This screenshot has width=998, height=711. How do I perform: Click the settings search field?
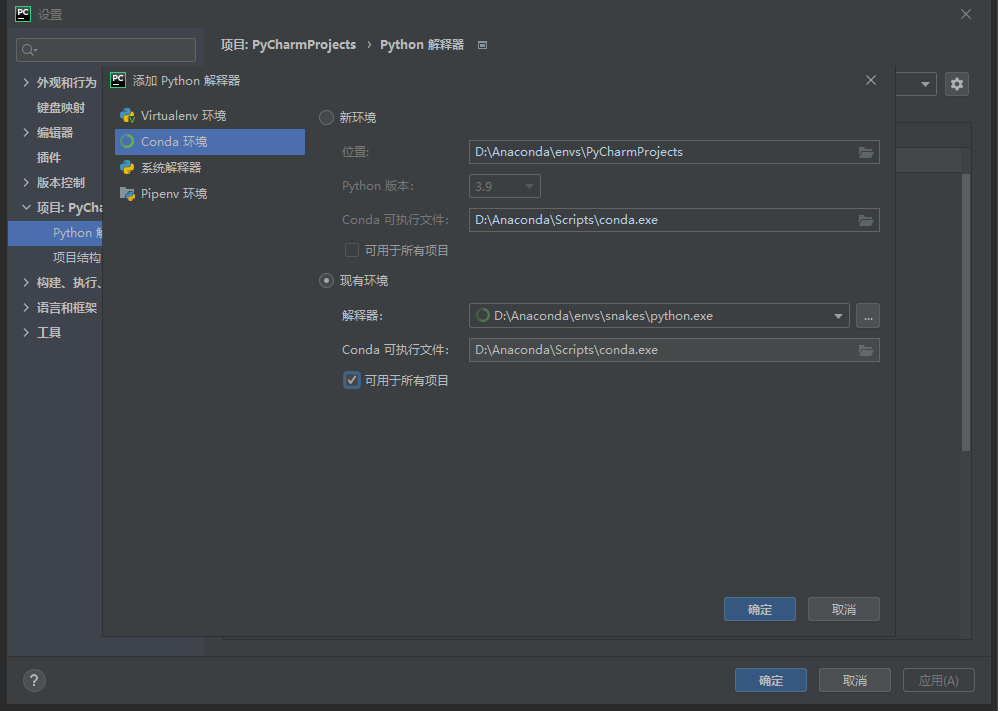105,49
